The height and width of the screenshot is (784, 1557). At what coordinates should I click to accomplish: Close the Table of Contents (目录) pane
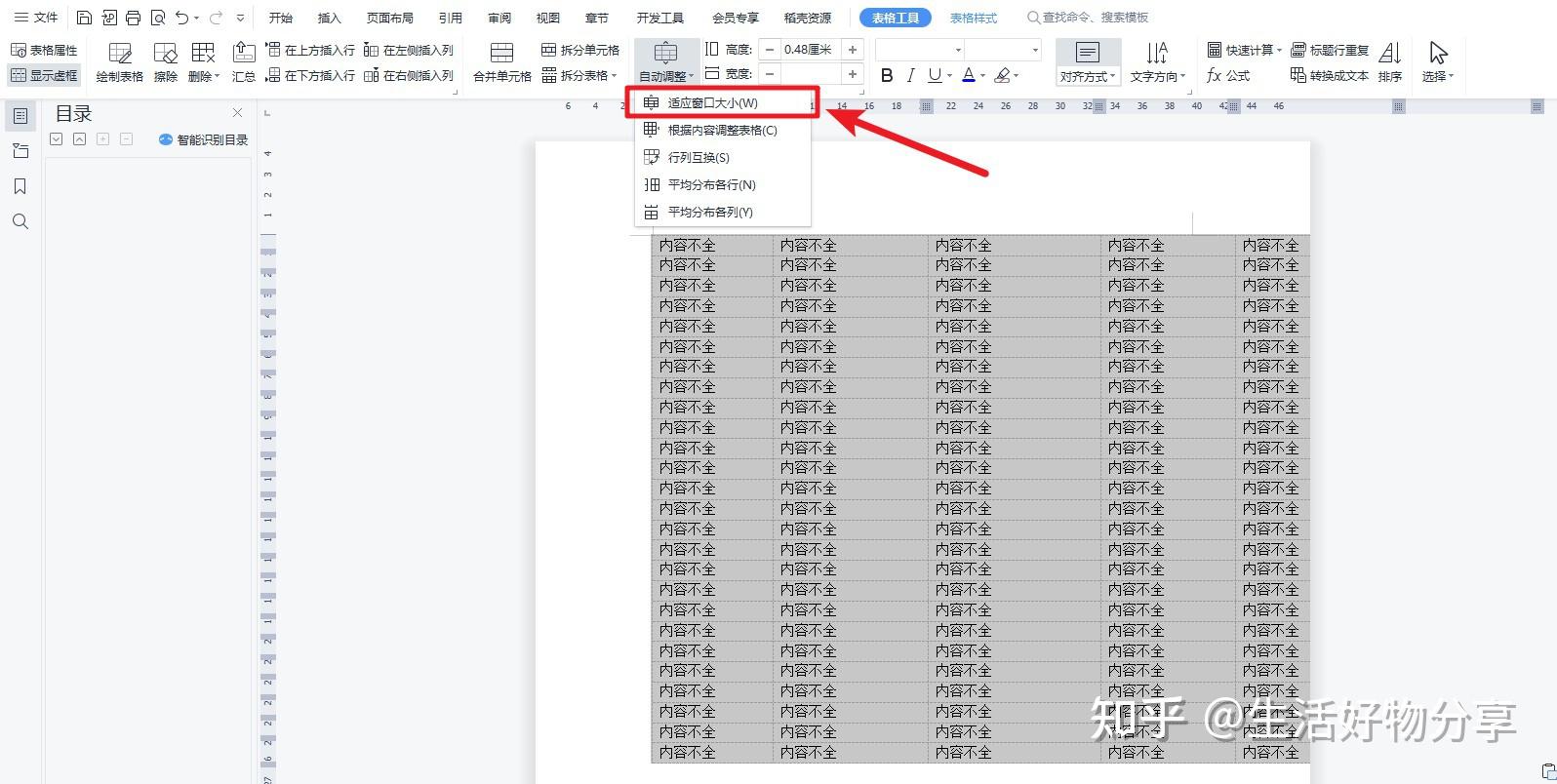(237, 113)
